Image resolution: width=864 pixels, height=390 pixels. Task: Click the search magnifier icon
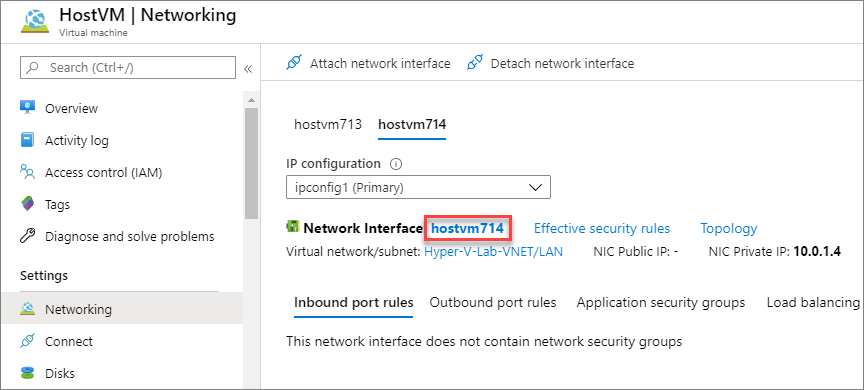33,68
